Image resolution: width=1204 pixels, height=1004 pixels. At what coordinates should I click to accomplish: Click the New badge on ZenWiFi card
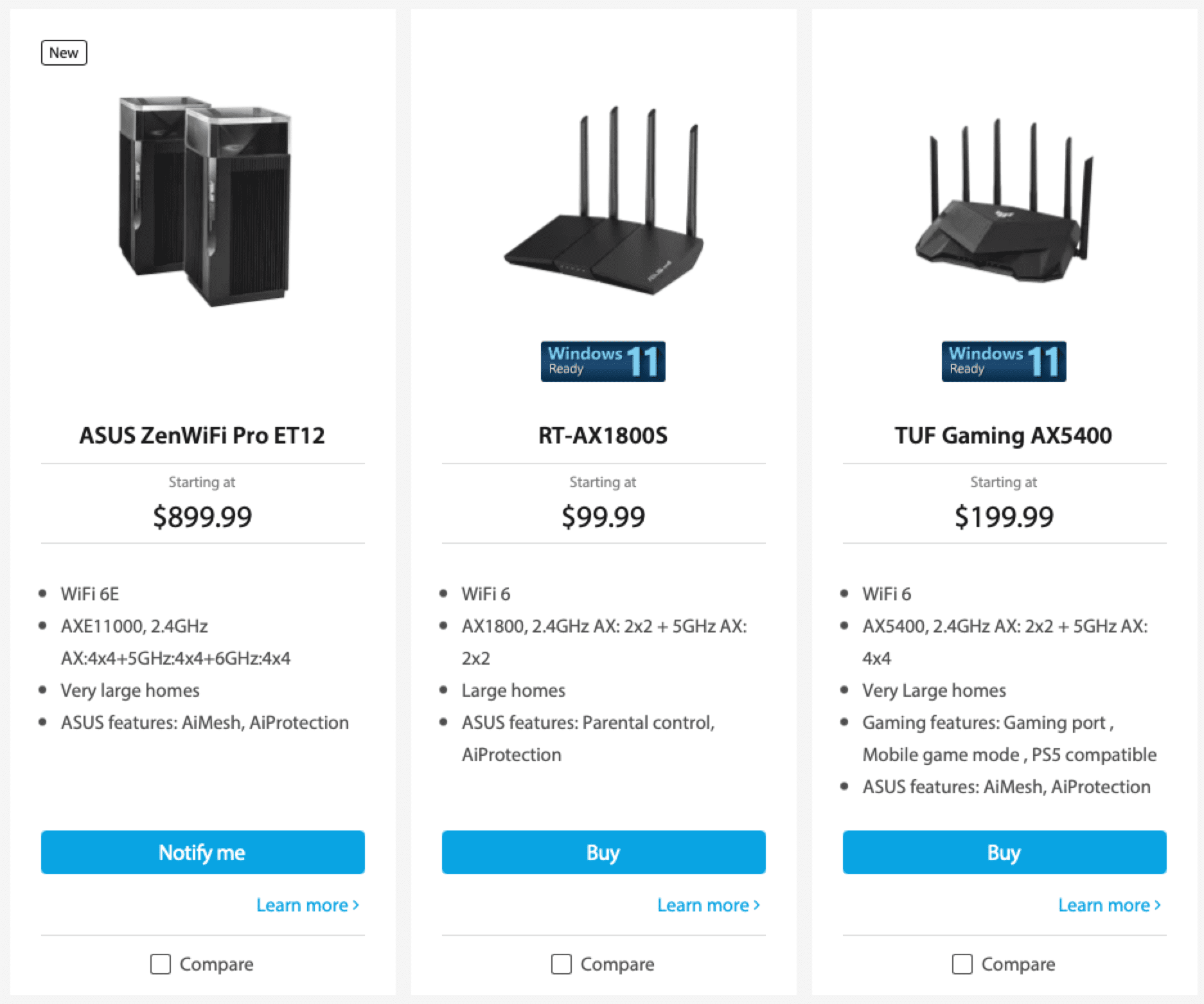pyautogui.click(x=64, y=53)
